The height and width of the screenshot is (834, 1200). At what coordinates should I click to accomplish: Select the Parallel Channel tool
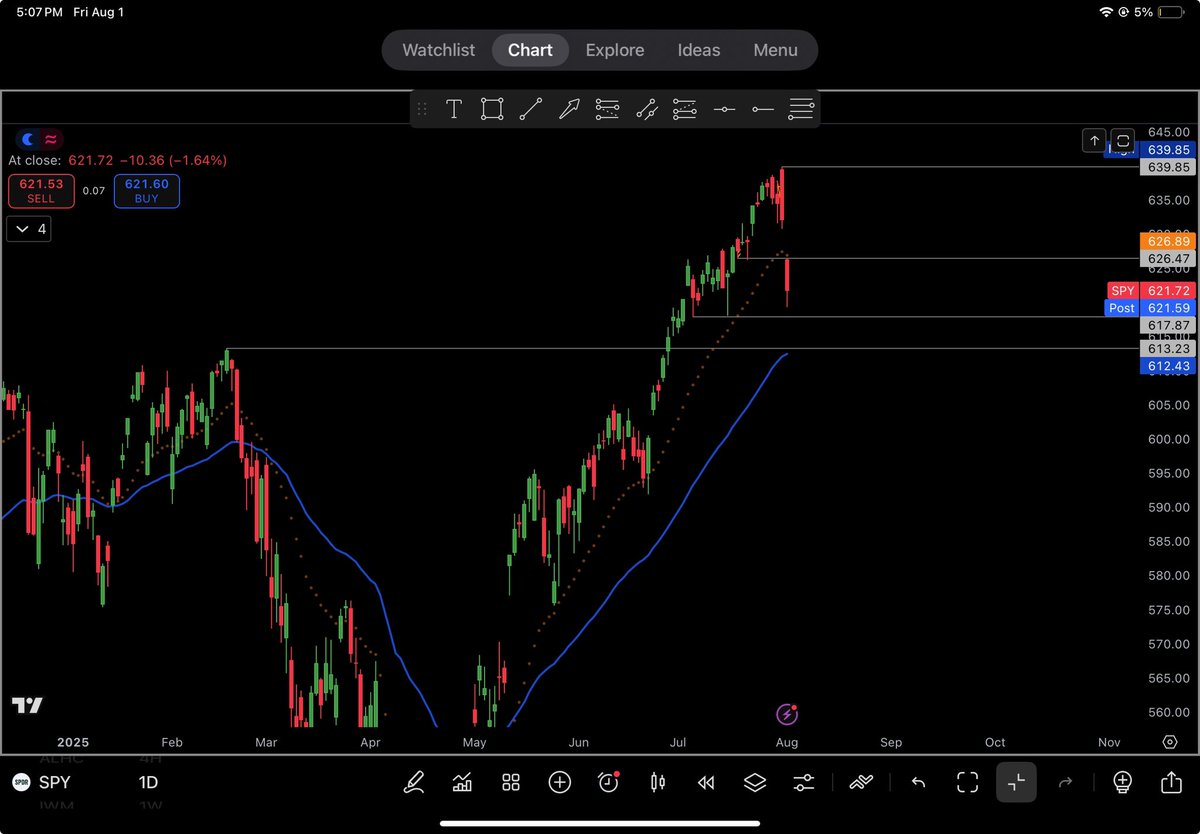coord(647,109)
